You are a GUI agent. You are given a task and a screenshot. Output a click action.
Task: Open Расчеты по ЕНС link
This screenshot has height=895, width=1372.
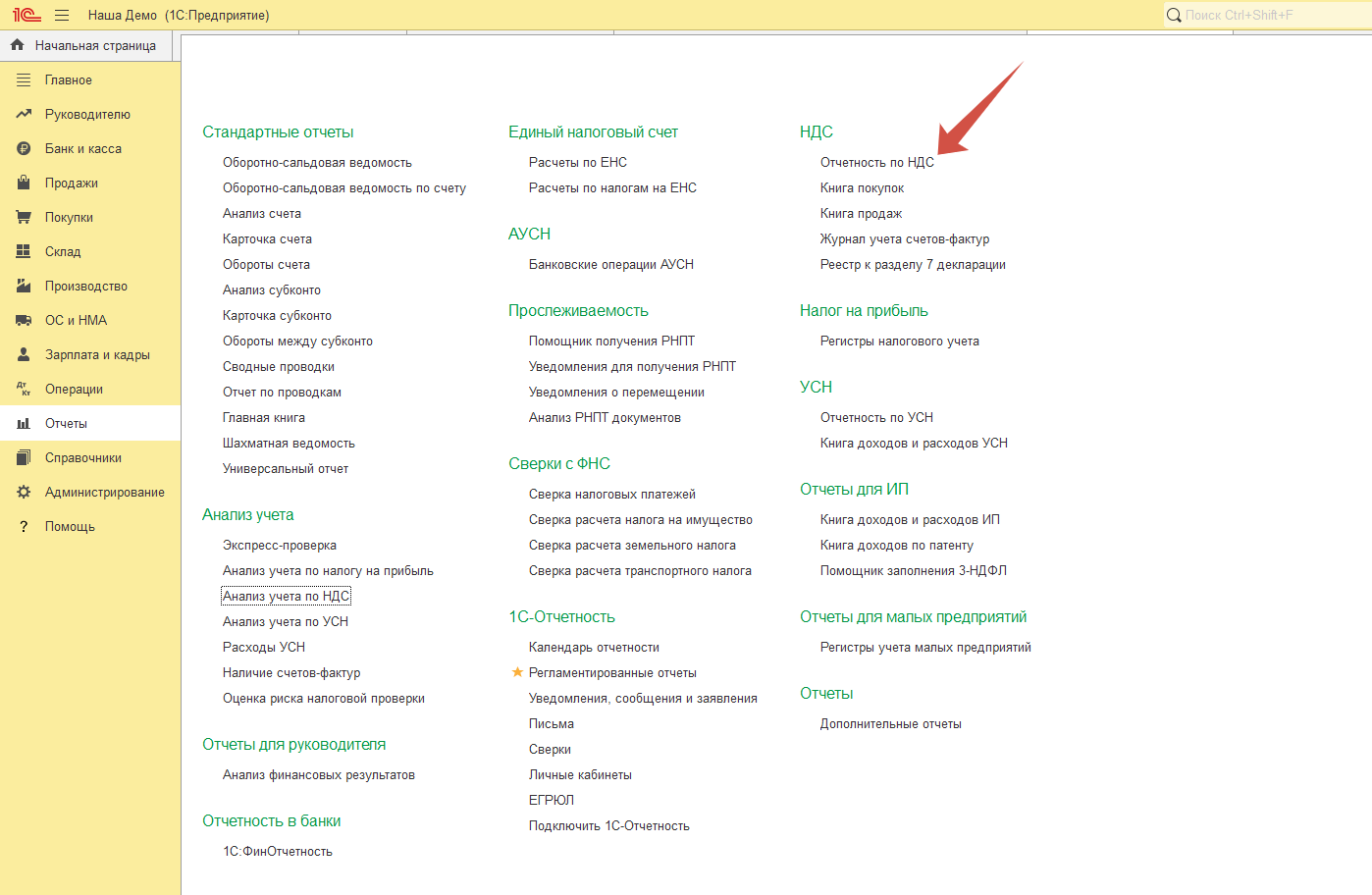tap(577, 162)
